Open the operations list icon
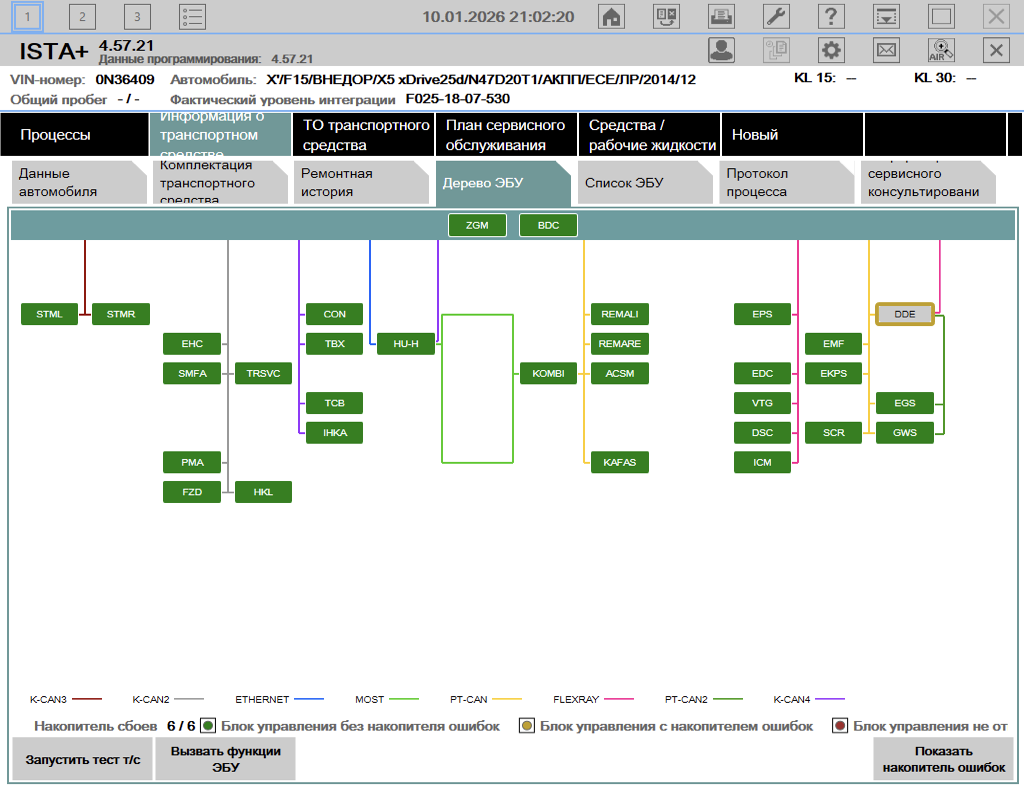Viewport: 1024px width, 787px height. click(192, 16)
